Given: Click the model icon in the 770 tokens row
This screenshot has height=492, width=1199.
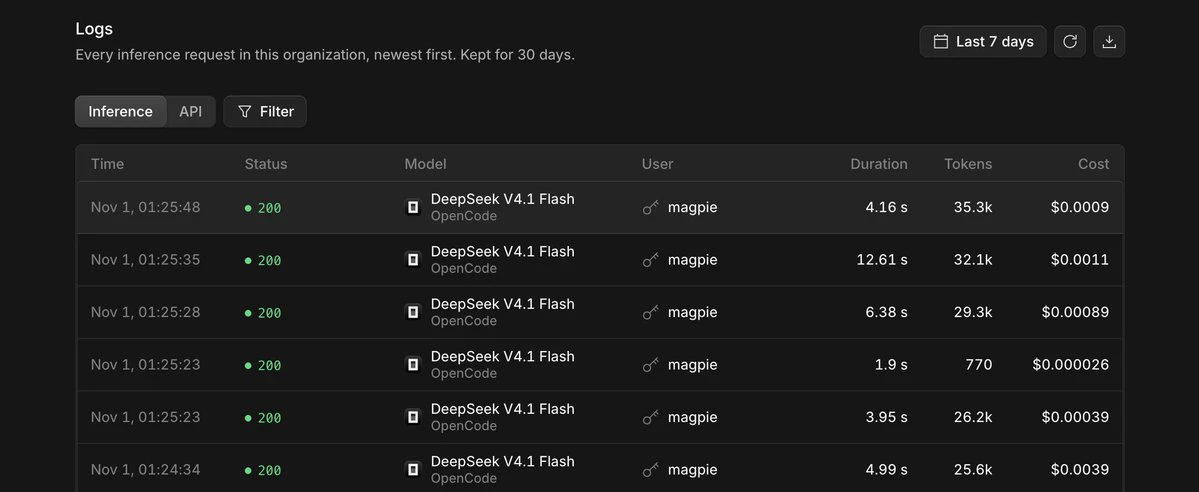Looking at the screenshot, I should [x=413, y=365].
